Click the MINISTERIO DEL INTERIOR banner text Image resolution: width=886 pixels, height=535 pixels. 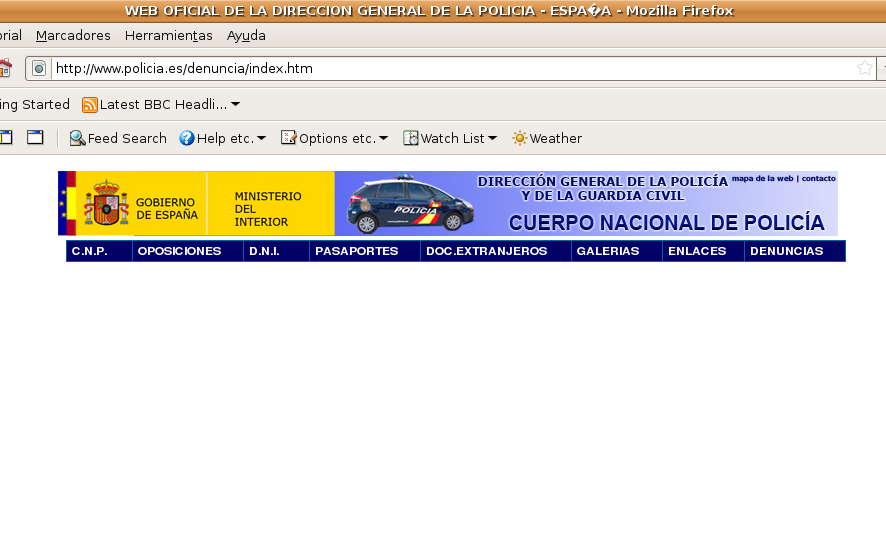[x=268, y=209]
